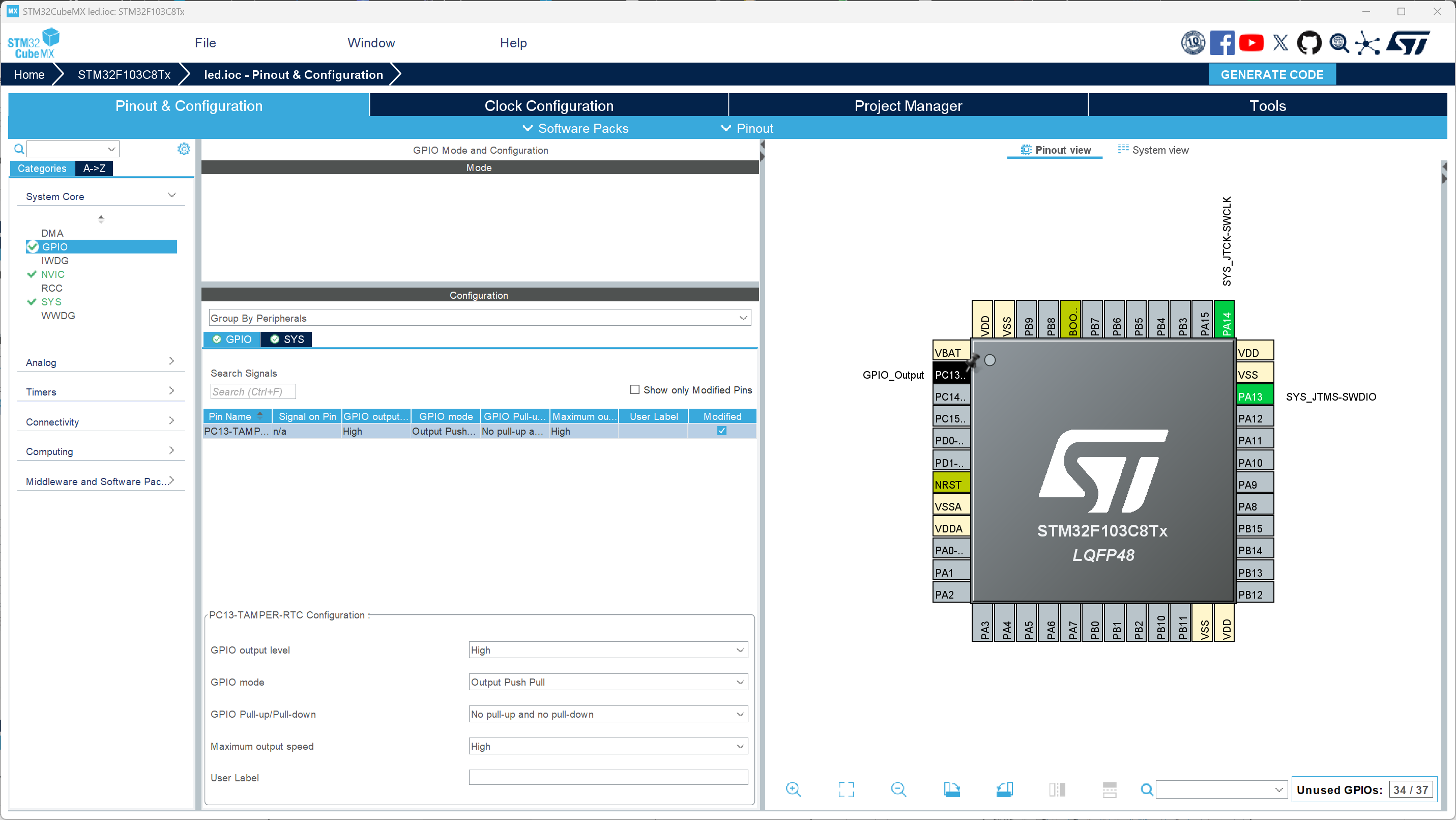
Task: Expand Middleware and Software Packs category
Action: click(x=101, y=481)
